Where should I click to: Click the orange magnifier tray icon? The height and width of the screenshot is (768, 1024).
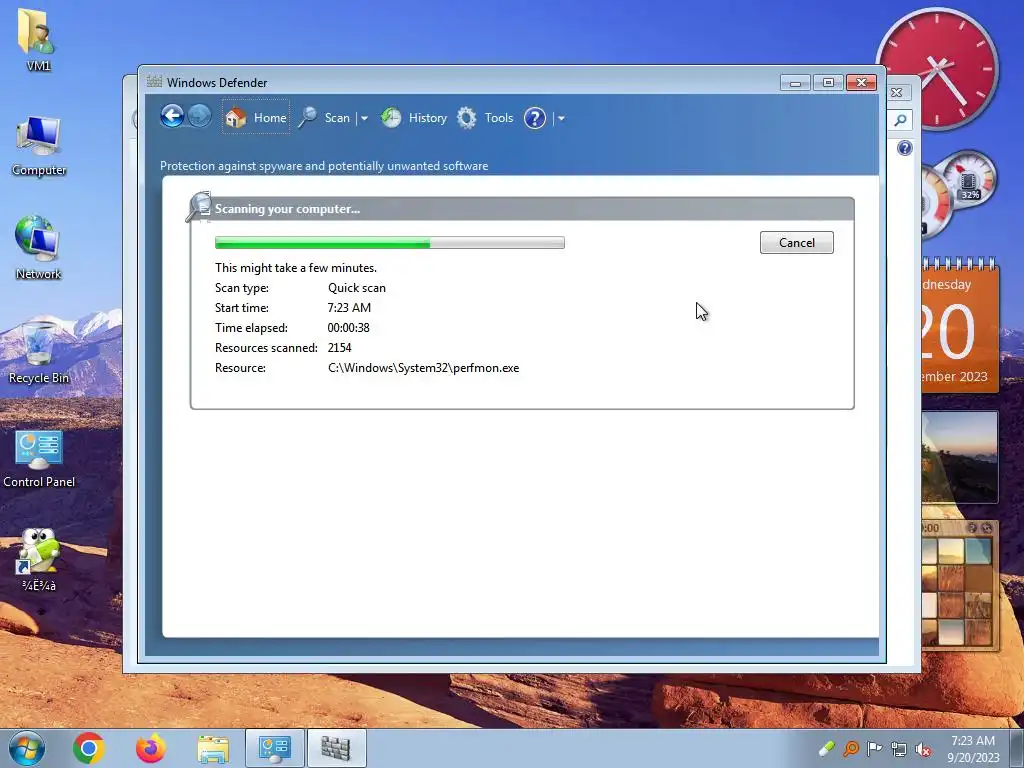click(851, 748)
